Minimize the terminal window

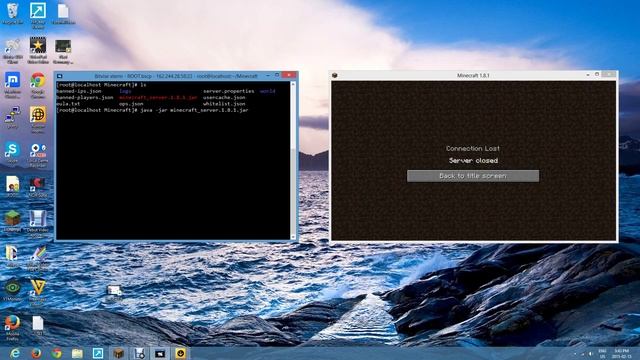[268, 76]
